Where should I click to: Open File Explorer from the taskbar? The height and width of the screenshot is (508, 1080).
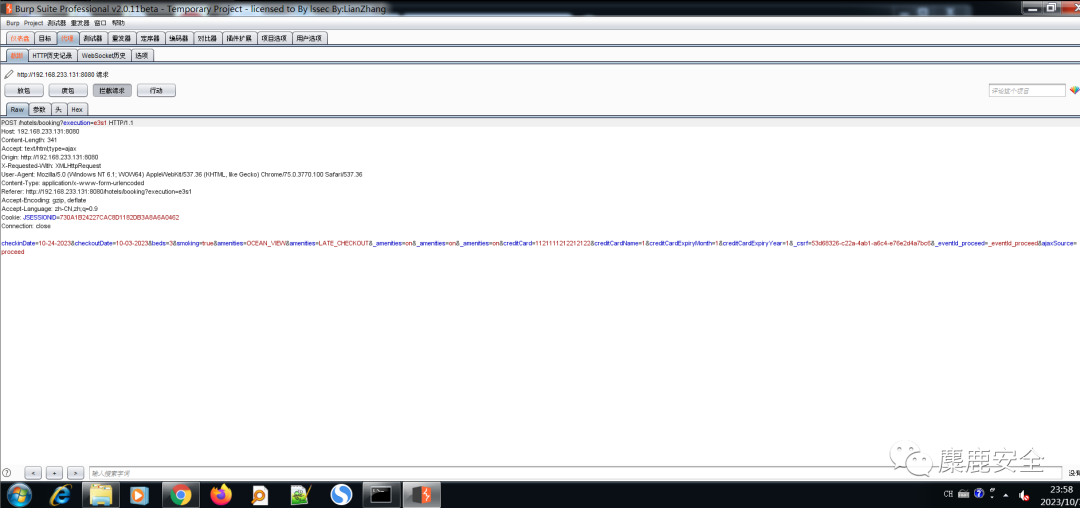pos(101,494)
